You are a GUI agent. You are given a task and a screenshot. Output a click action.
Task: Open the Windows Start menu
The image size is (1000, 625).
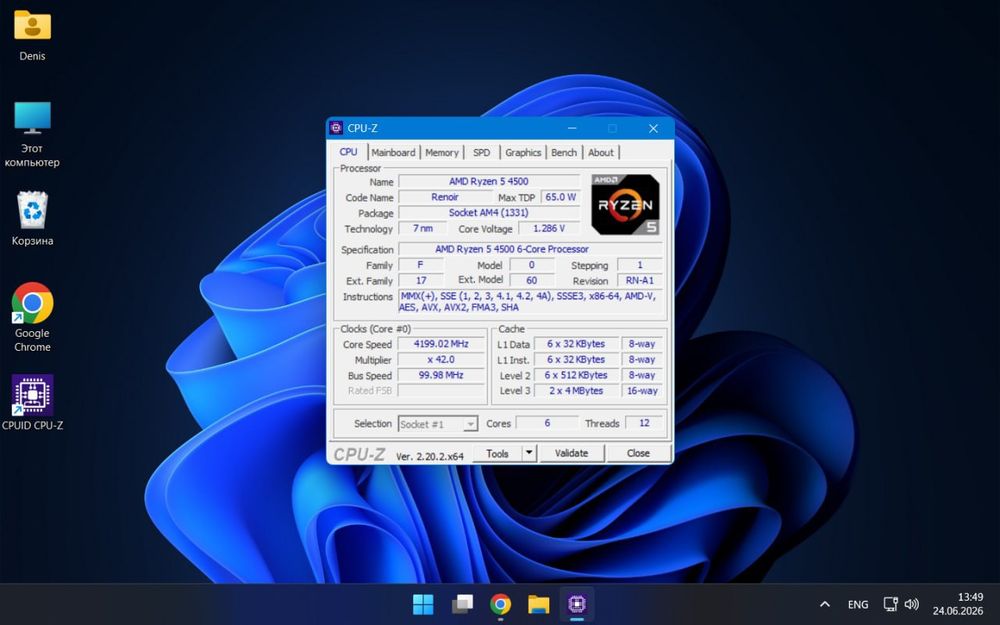423,604
